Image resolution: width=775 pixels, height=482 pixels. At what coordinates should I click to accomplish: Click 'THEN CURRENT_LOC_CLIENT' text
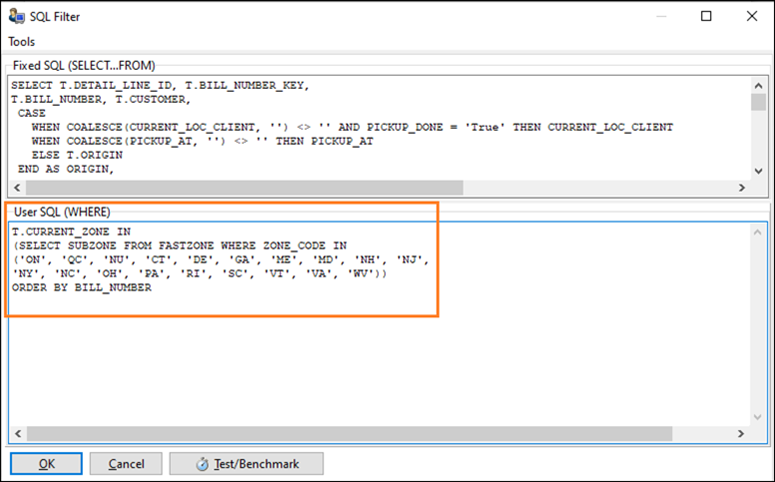[593, 127]
